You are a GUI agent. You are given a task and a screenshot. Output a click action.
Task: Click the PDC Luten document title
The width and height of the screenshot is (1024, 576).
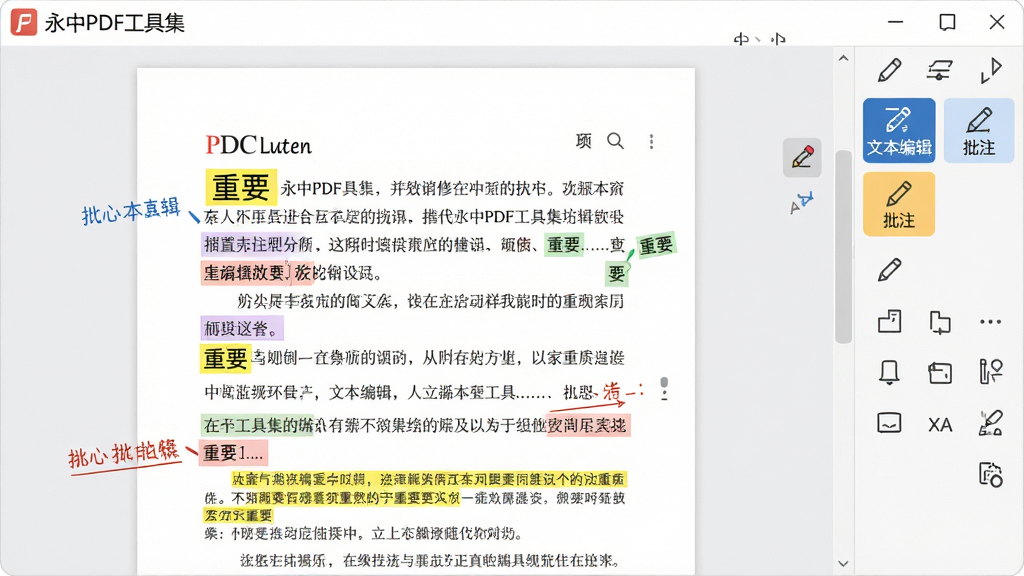259,144
